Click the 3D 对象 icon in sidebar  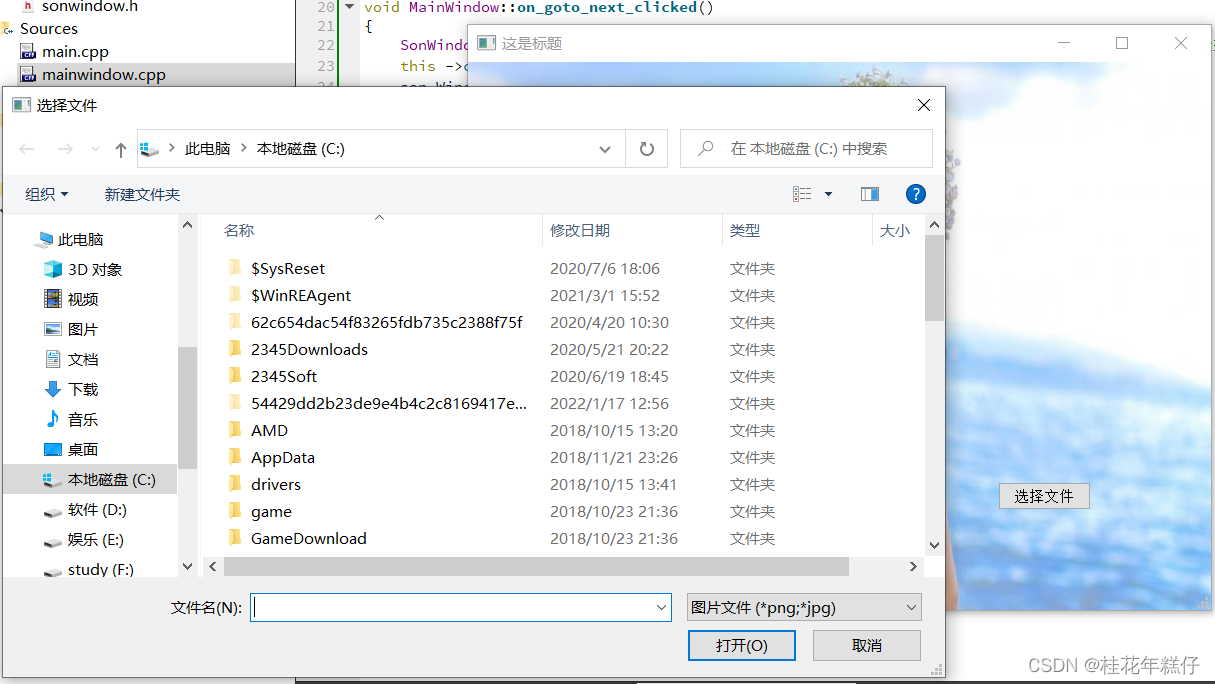[x=53, y=269]
